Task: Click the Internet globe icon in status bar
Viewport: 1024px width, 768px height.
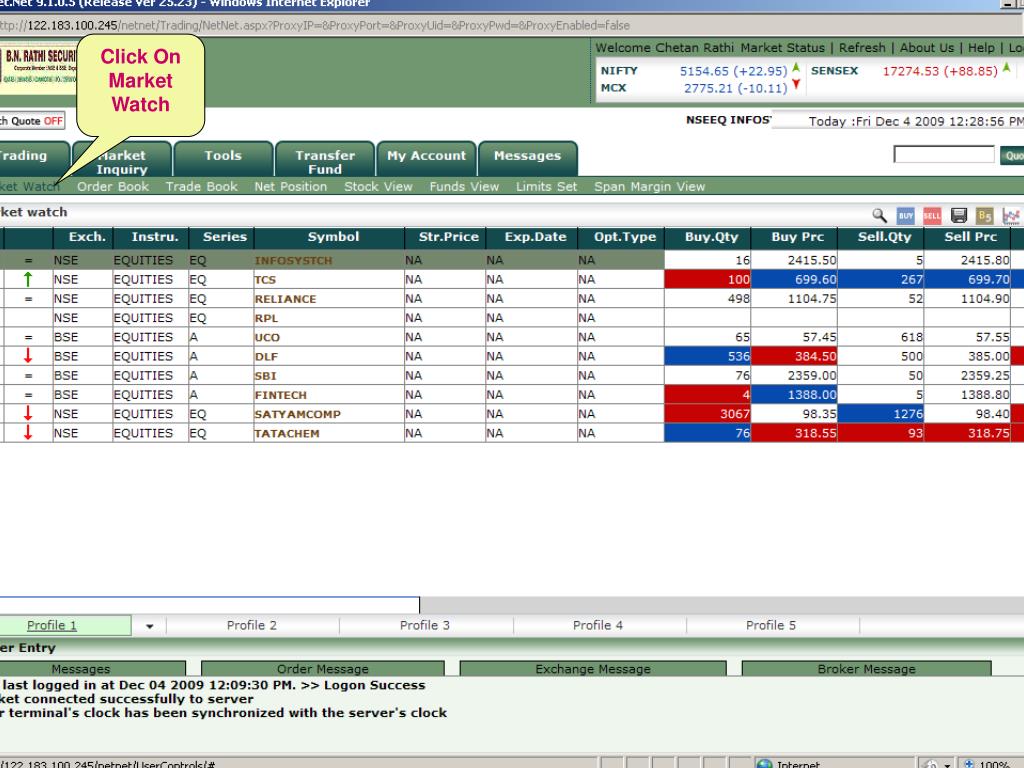Action: [x=764, y=763]
